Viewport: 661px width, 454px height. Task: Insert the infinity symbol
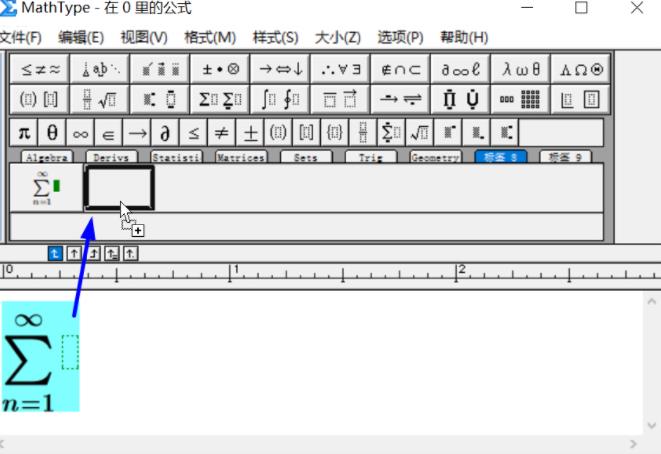(80, 133)
